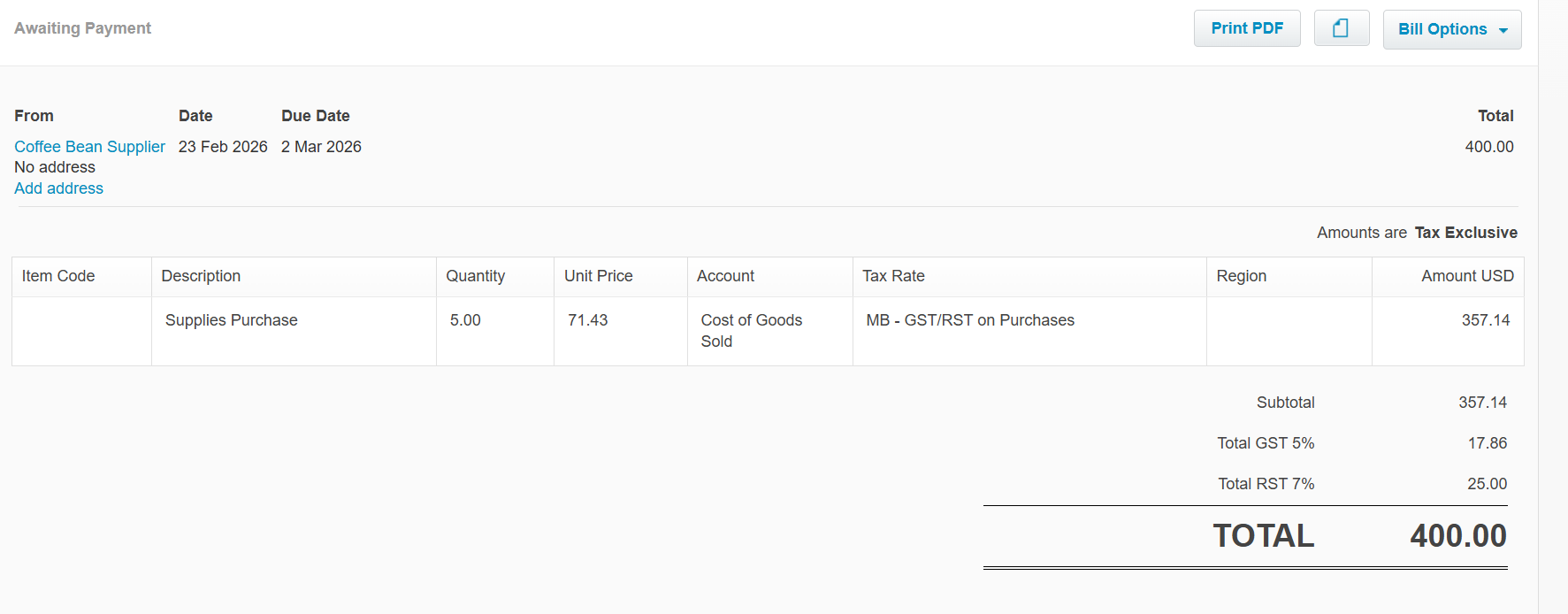
Task: Select the Supplies Purchase description cell
Action: pos(231,320)
